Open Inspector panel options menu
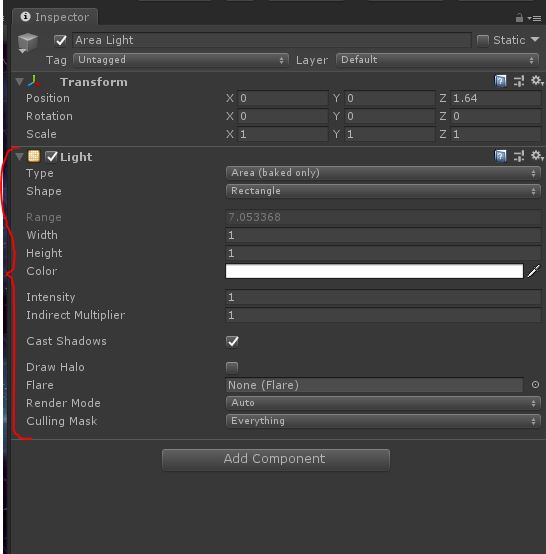Viewport: 546px width, 554px height. pyautogui.click(x=535, y=18)
